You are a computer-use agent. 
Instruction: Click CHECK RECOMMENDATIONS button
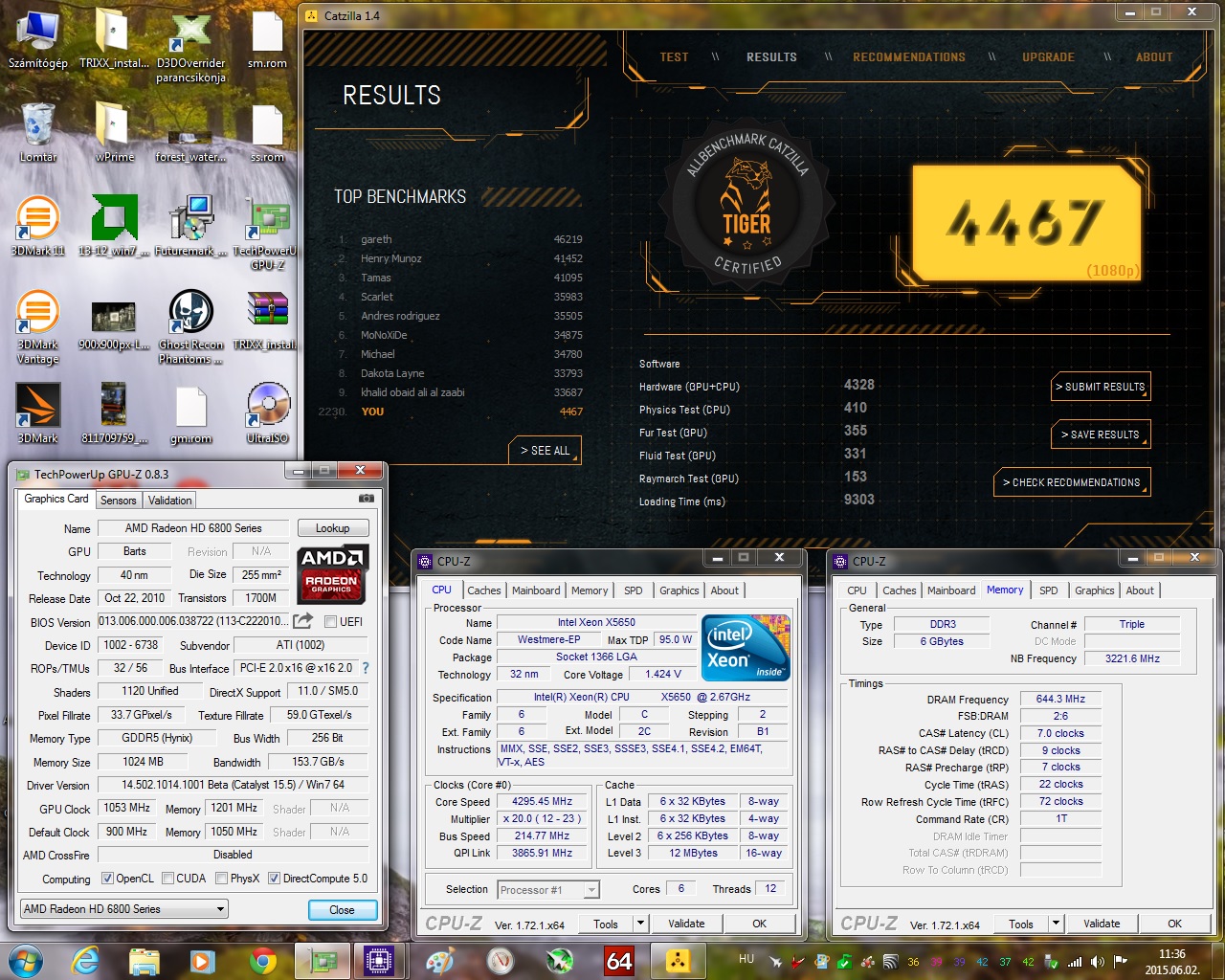tap(1072, 482)
